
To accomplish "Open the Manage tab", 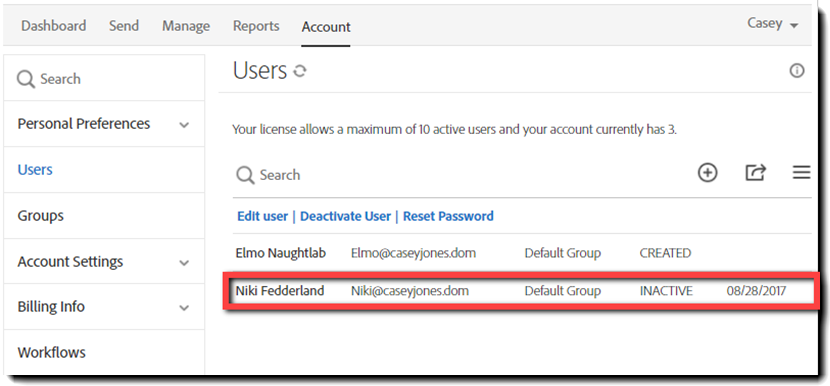I will (x=186, y=26).
